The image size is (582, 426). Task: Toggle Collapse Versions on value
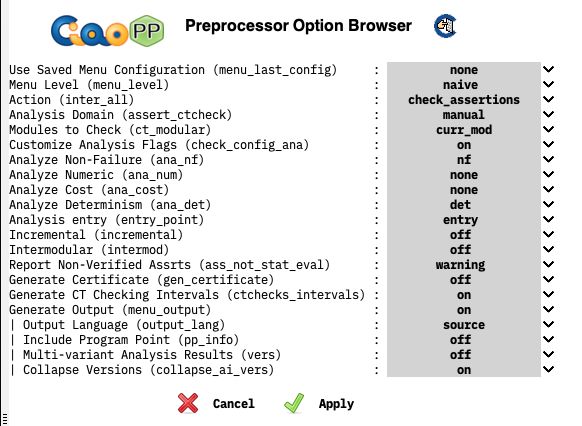click(x=464, y=370)
